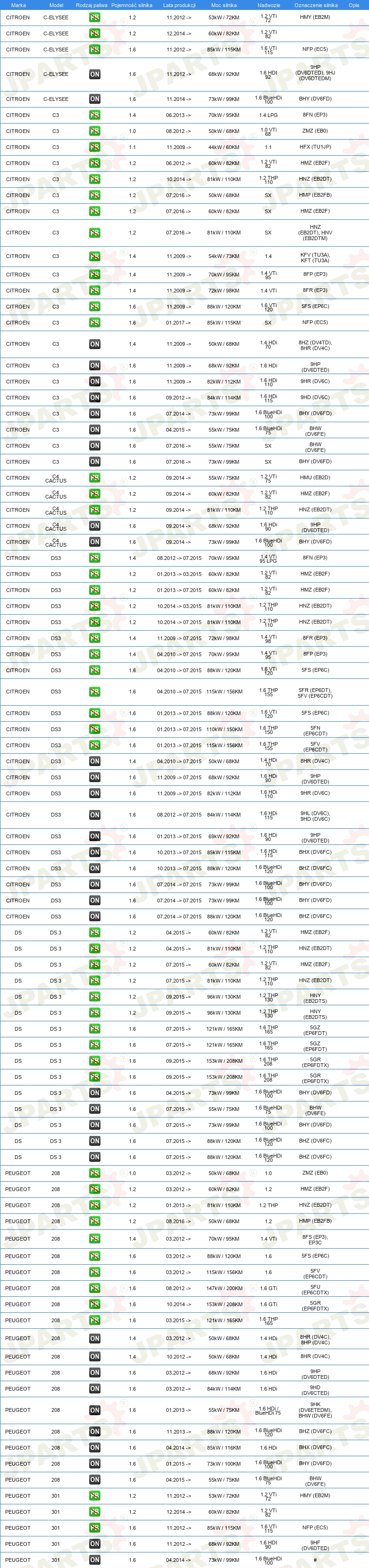Viewport: 369px width, 1568px height.
Task: Select the '54kW / 73KM' power cell
Action: [224, 256]
